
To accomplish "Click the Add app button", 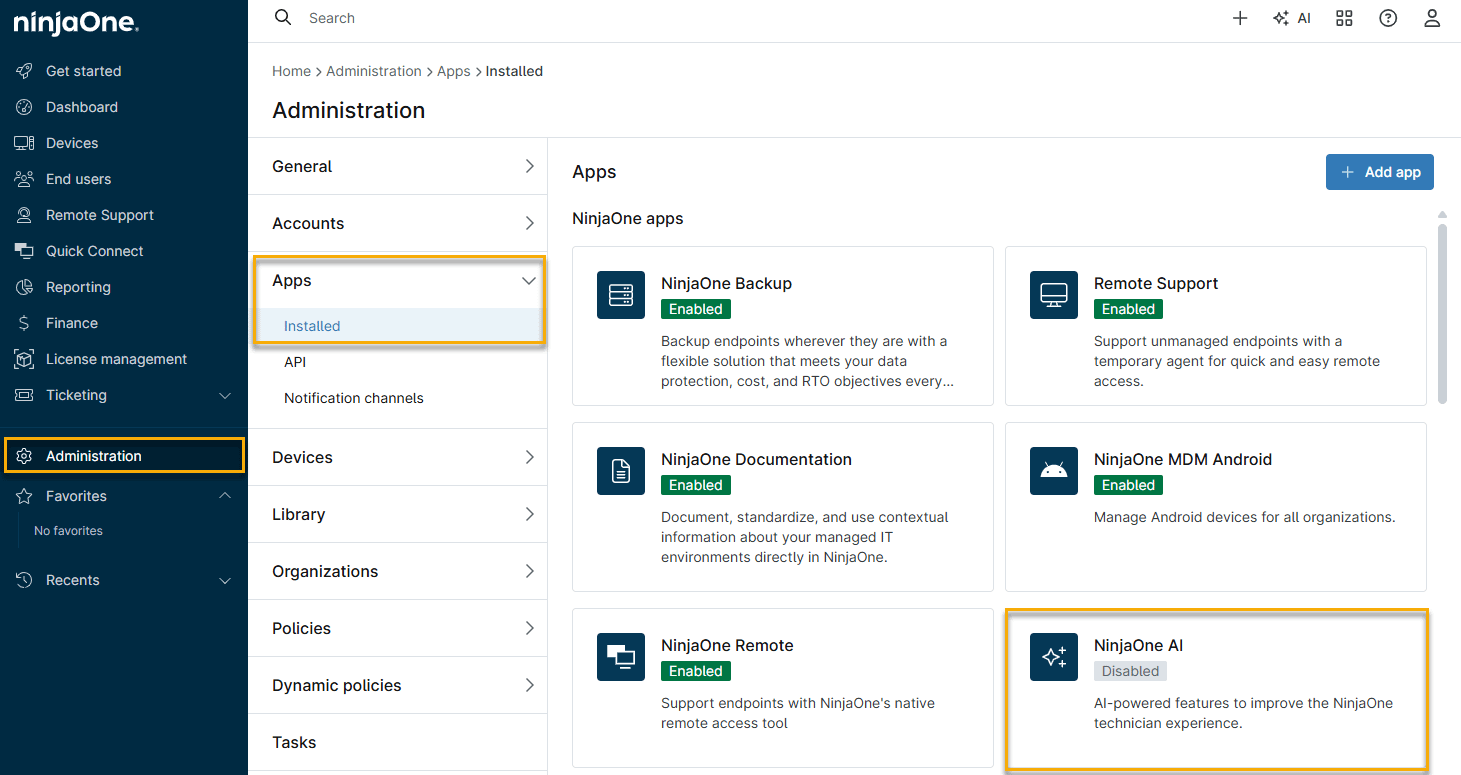I will [x=1379, y=172].
